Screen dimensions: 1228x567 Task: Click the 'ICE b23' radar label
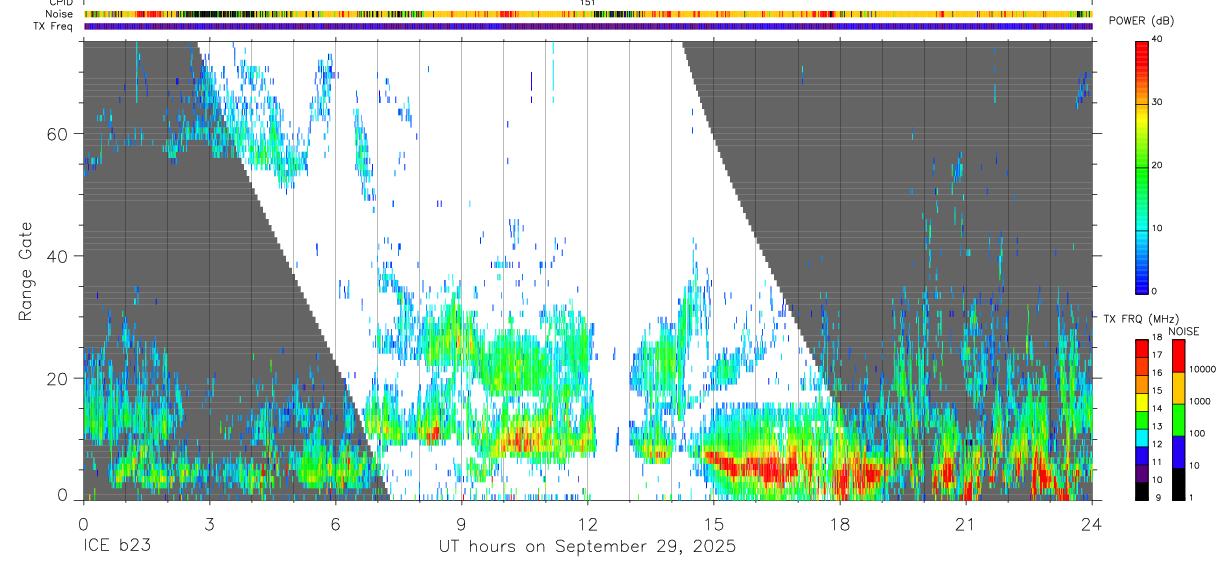(116, 547)
